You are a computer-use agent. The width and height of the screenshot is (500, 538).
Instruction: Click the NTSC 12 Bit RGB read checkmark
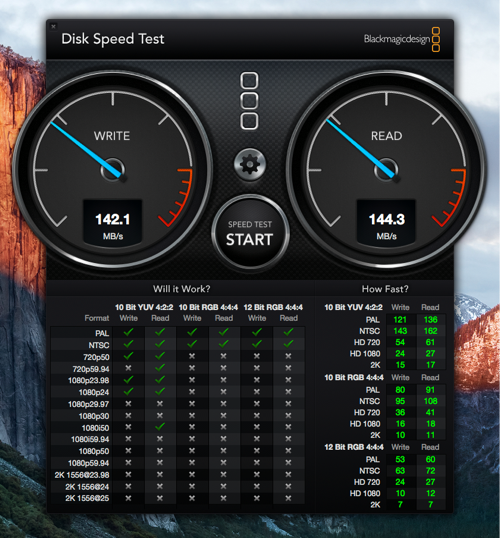[289, 343]
